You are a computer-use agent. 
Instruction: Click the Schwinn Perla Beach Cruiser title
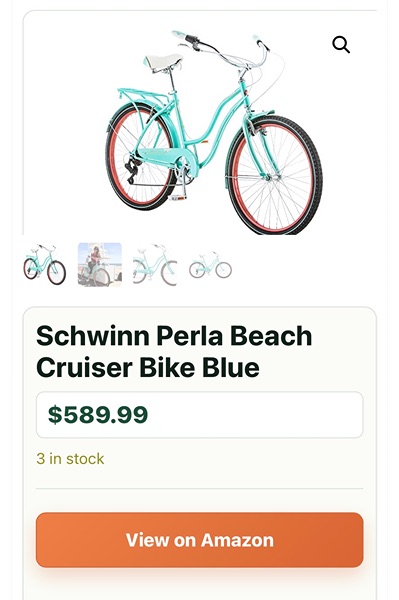(x=174, y=351)
